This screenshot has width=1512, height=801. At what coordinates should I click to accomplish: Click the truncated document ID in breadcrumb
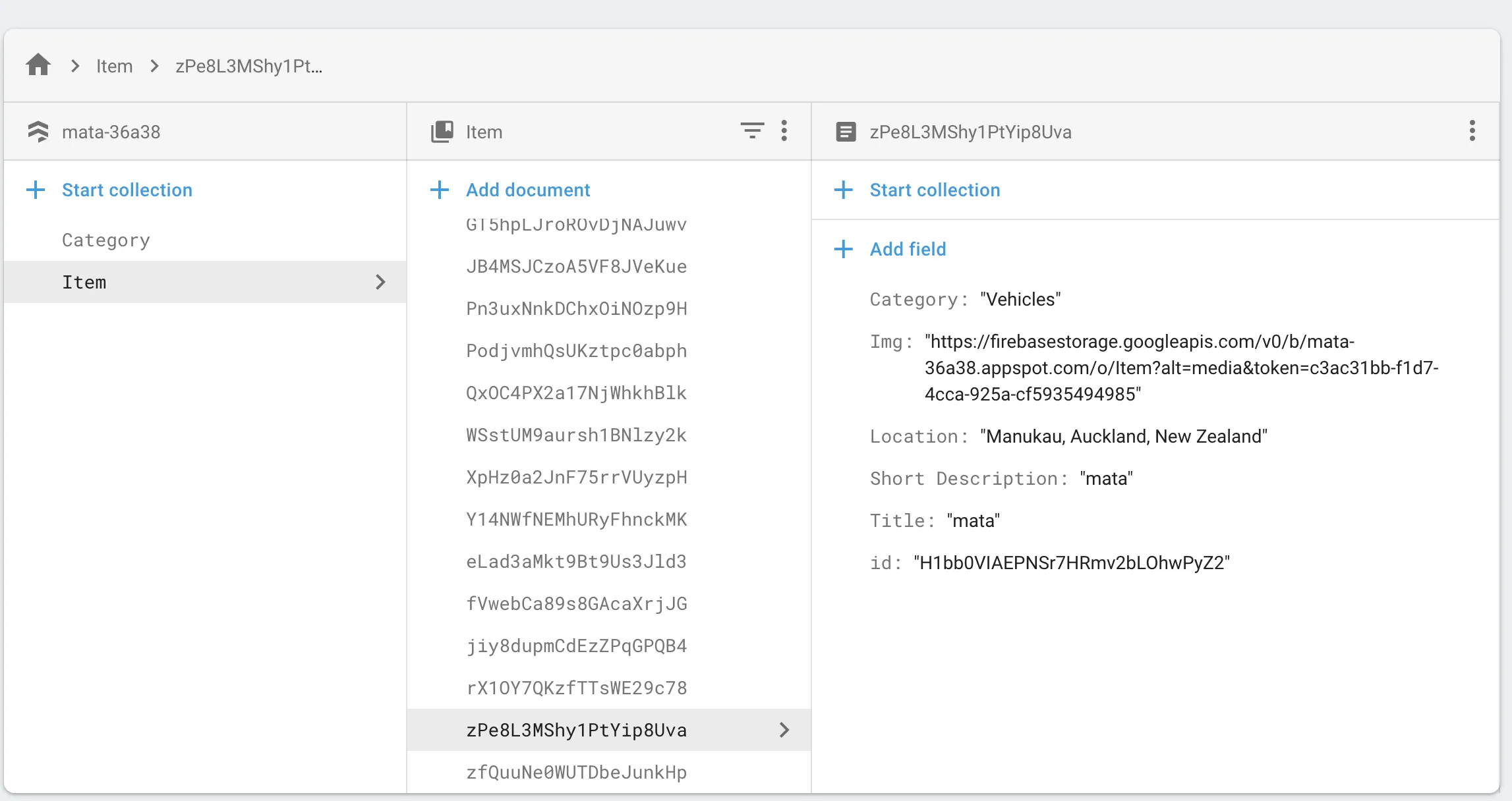pyautogui.click(x=248, y=66)
